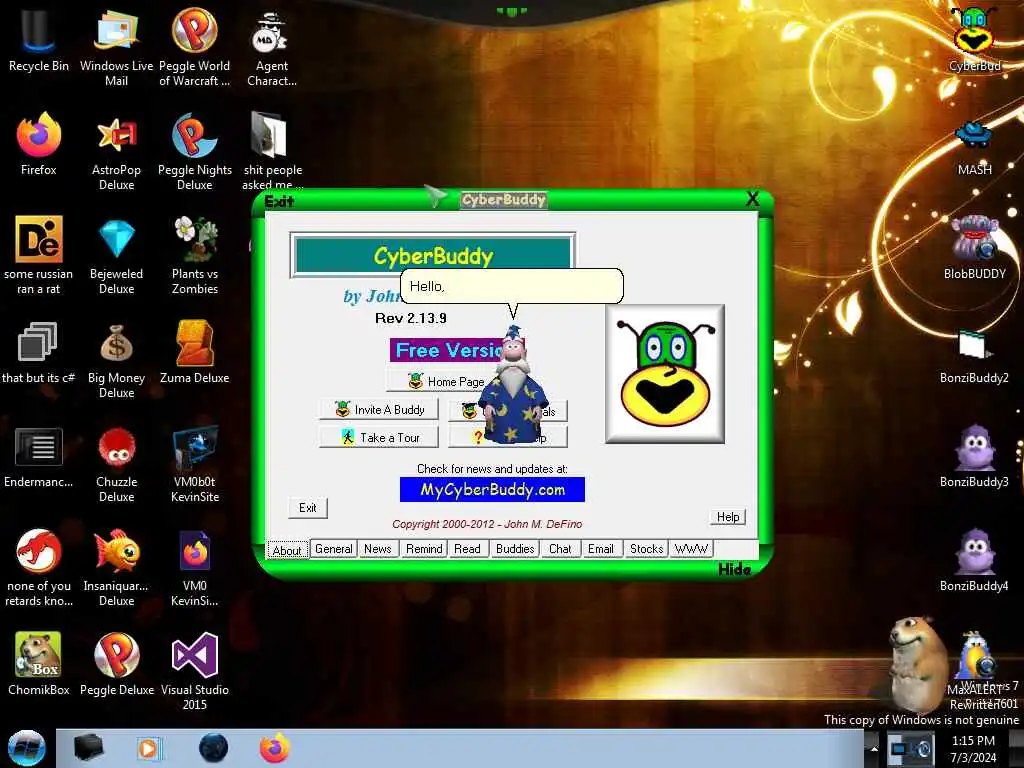Switch to the Chat tab

[x=560, y=549]
